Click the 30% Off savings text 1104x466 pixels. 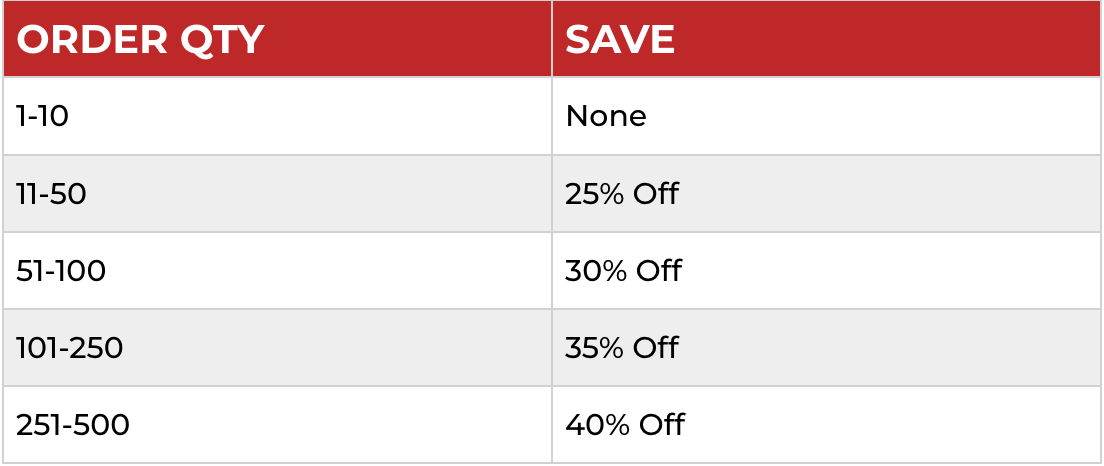(623, 271)
